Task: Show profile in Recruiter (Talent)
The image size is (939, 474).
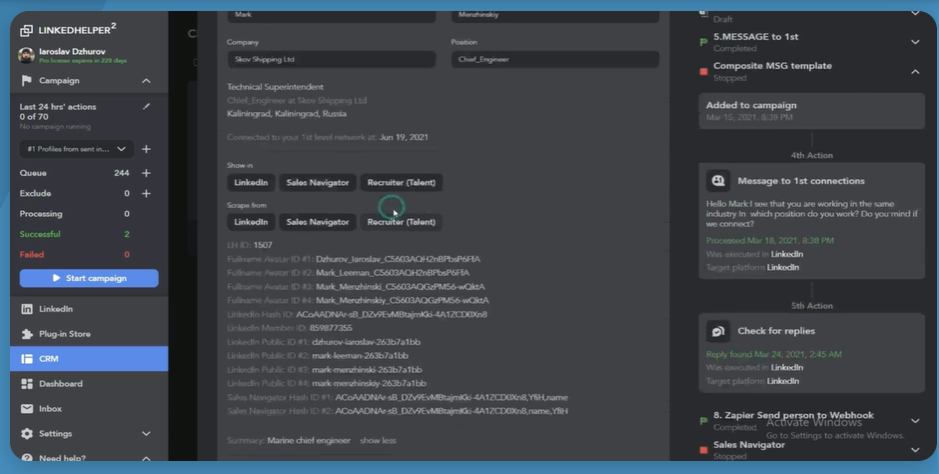Action: click(x=401, y=183)
